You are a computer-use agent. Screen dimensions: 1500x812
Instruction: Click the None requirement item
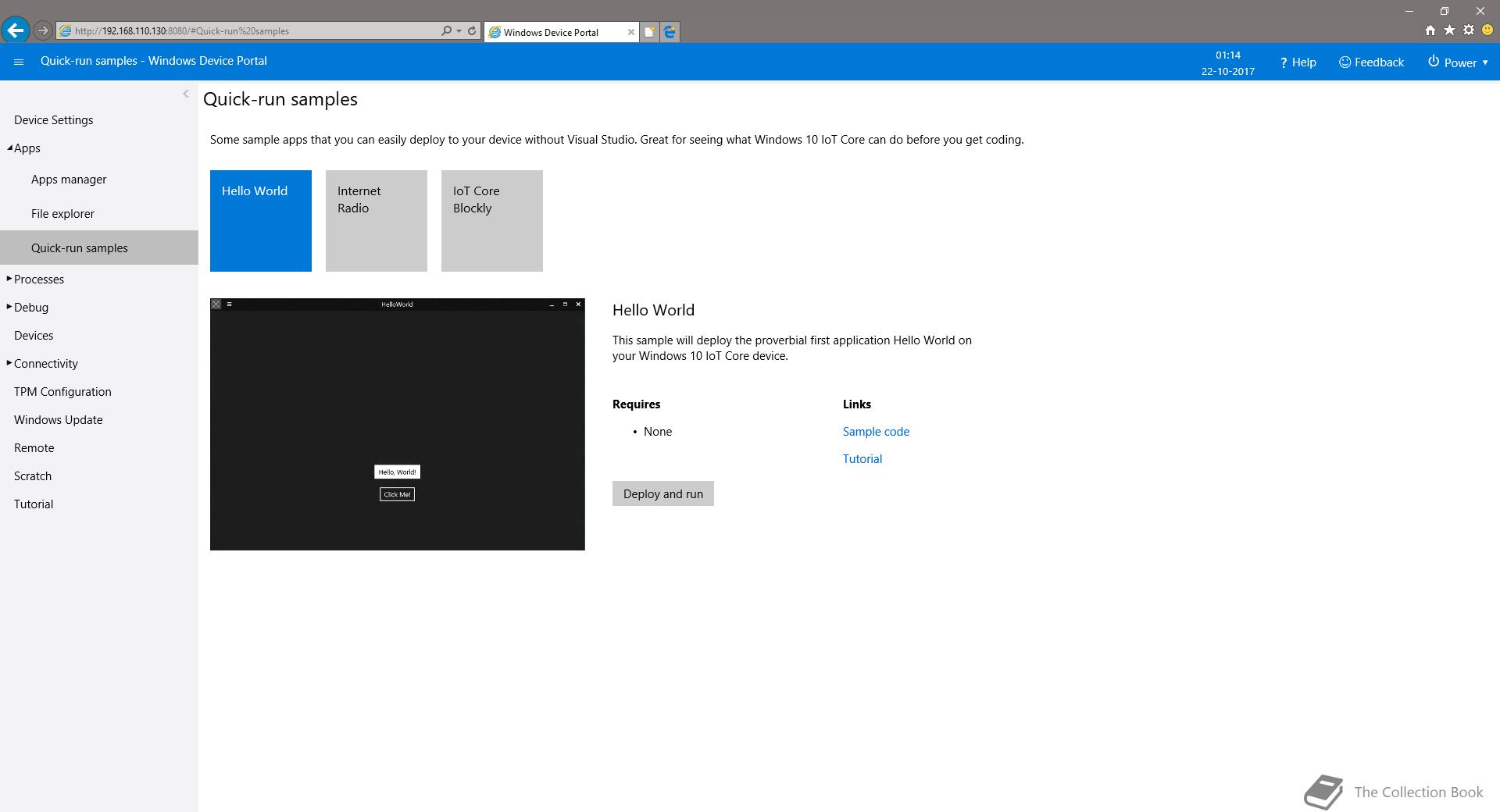(658, 432)
